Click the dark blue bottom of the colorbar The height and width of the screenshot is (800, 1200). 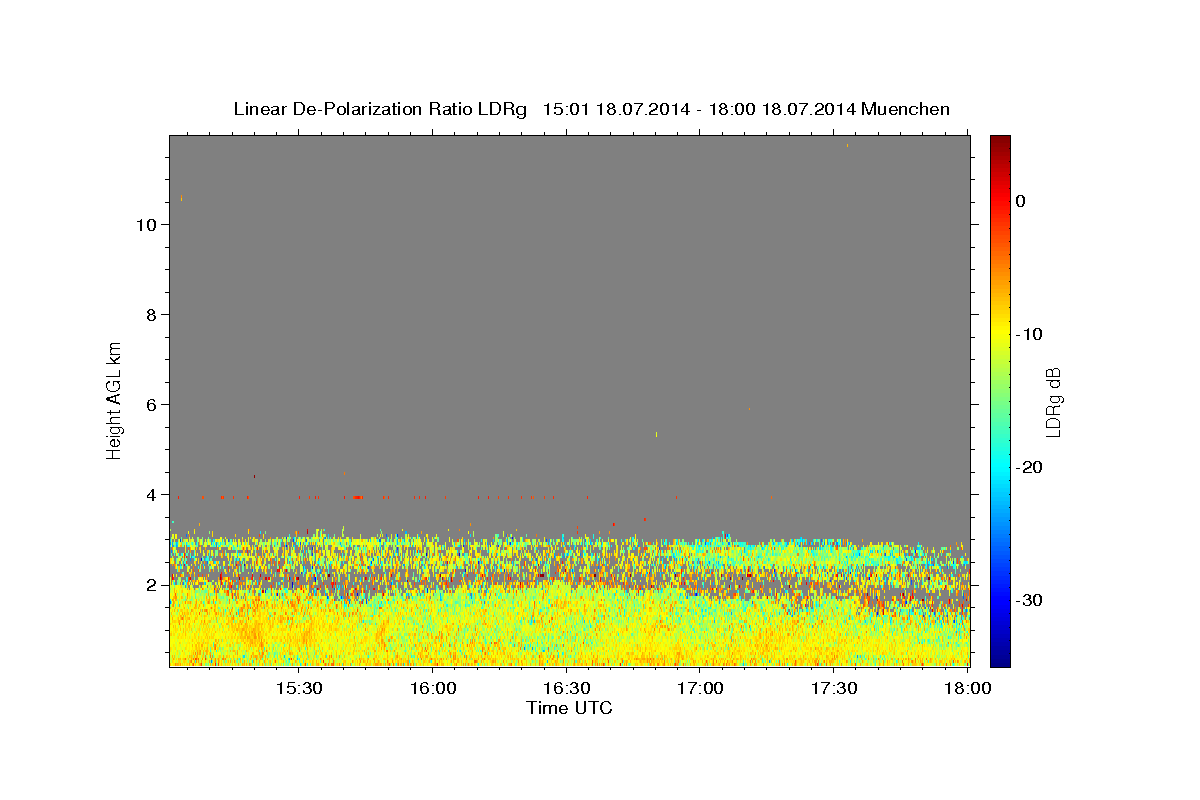1000,658
